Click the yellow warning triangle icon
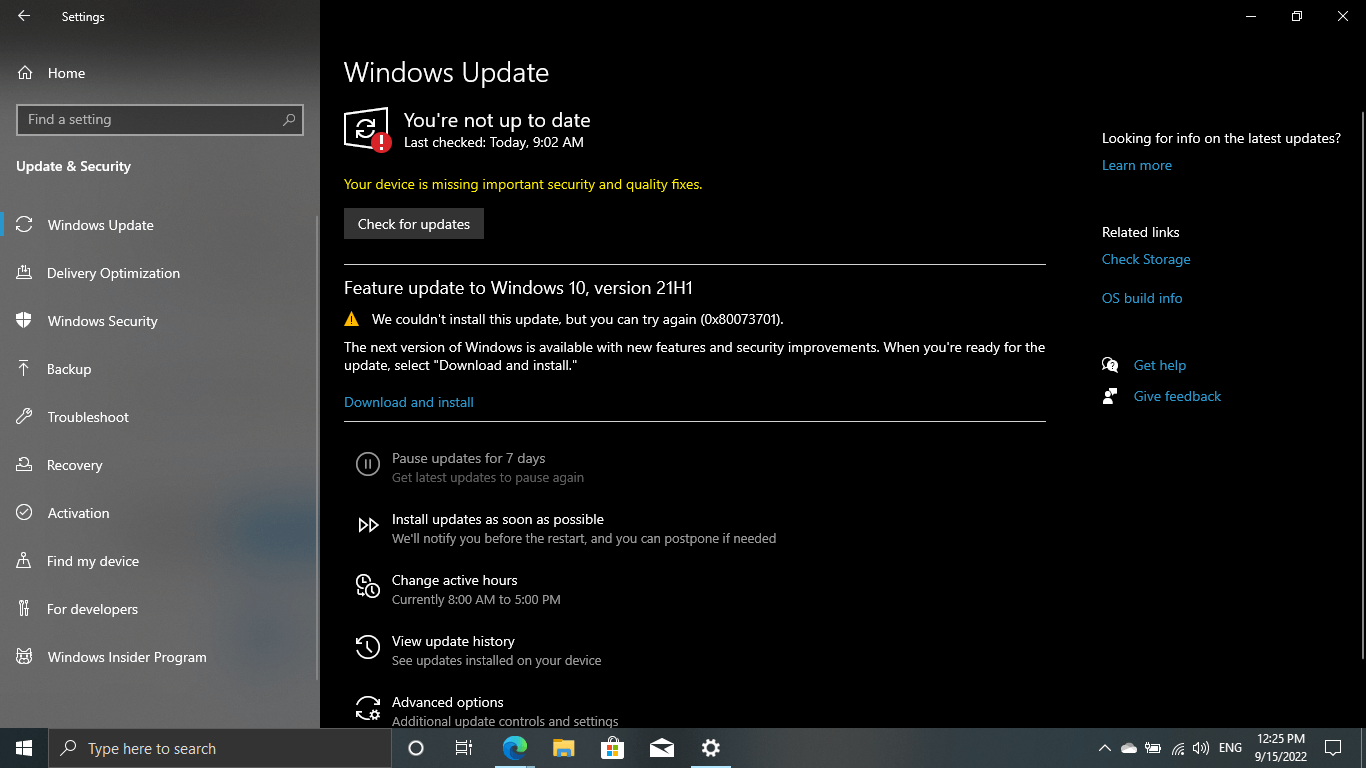The height and width of the screenshot is (768, 1366). (x=351, y=320)
